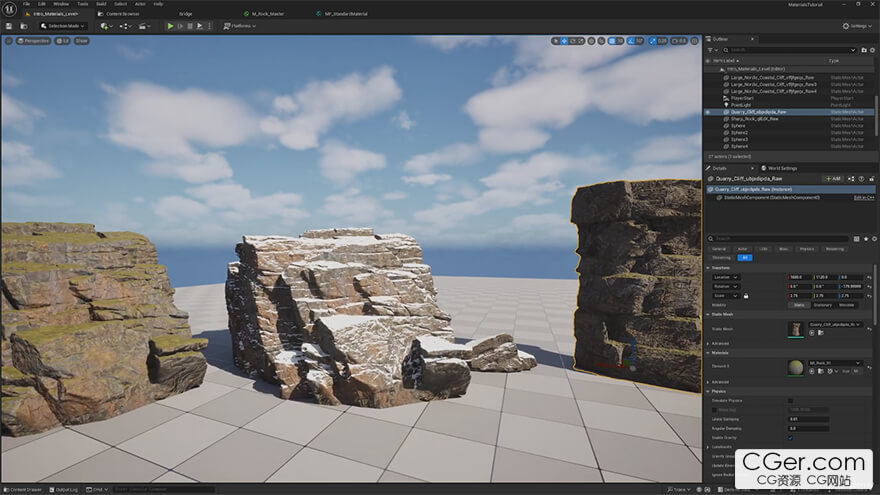
Task: Click the Outliner search field
Action: 790,50
